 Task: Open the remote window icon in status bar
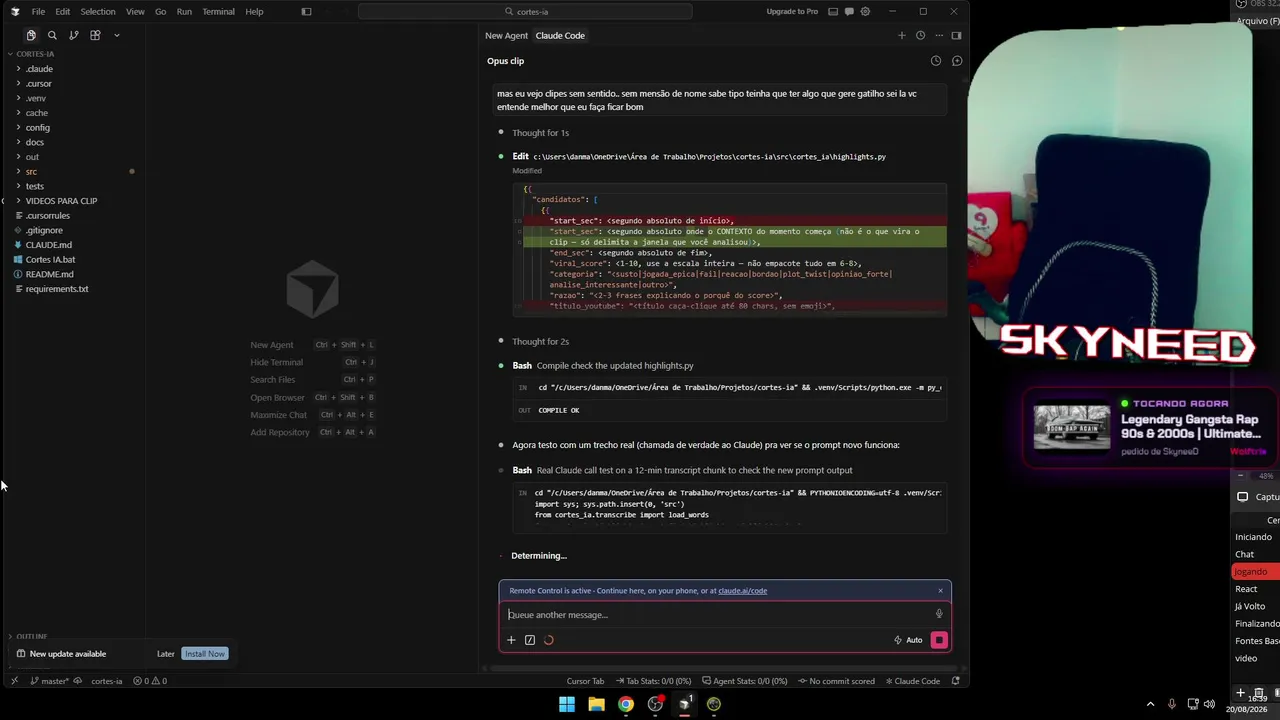pos(14,681)
